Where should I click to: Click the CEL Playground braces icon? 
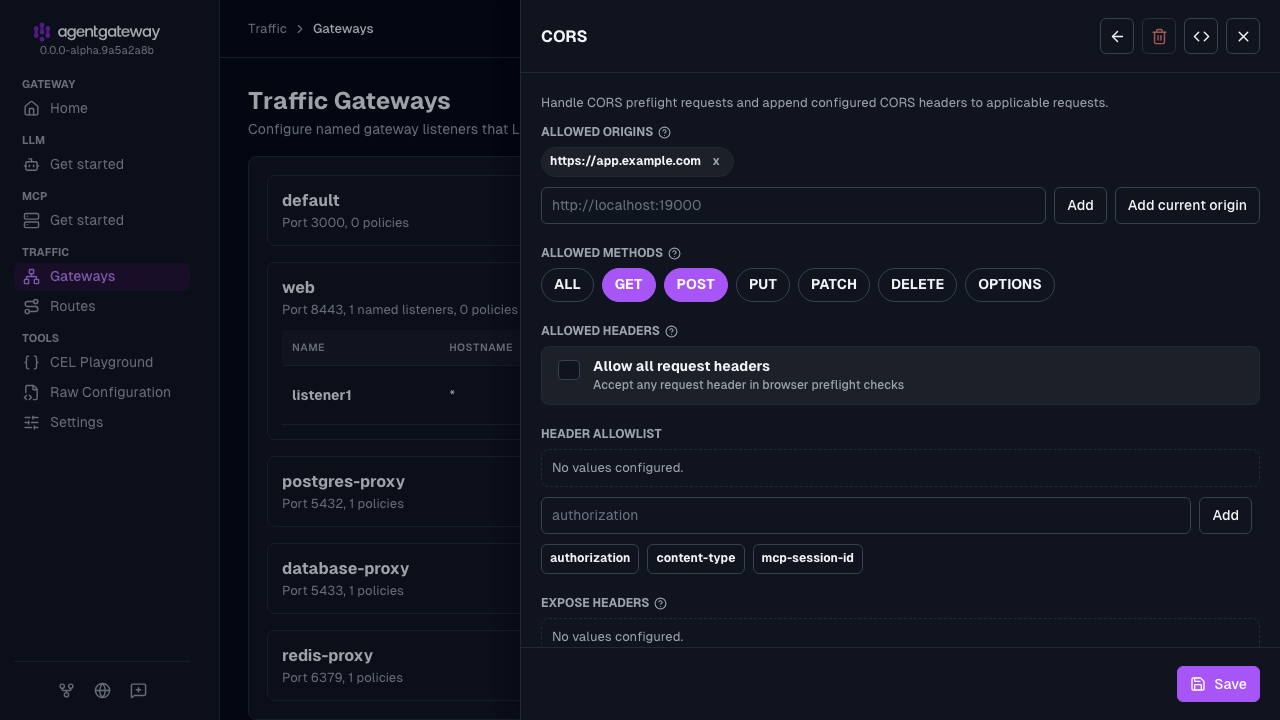(x=32, y=362)
